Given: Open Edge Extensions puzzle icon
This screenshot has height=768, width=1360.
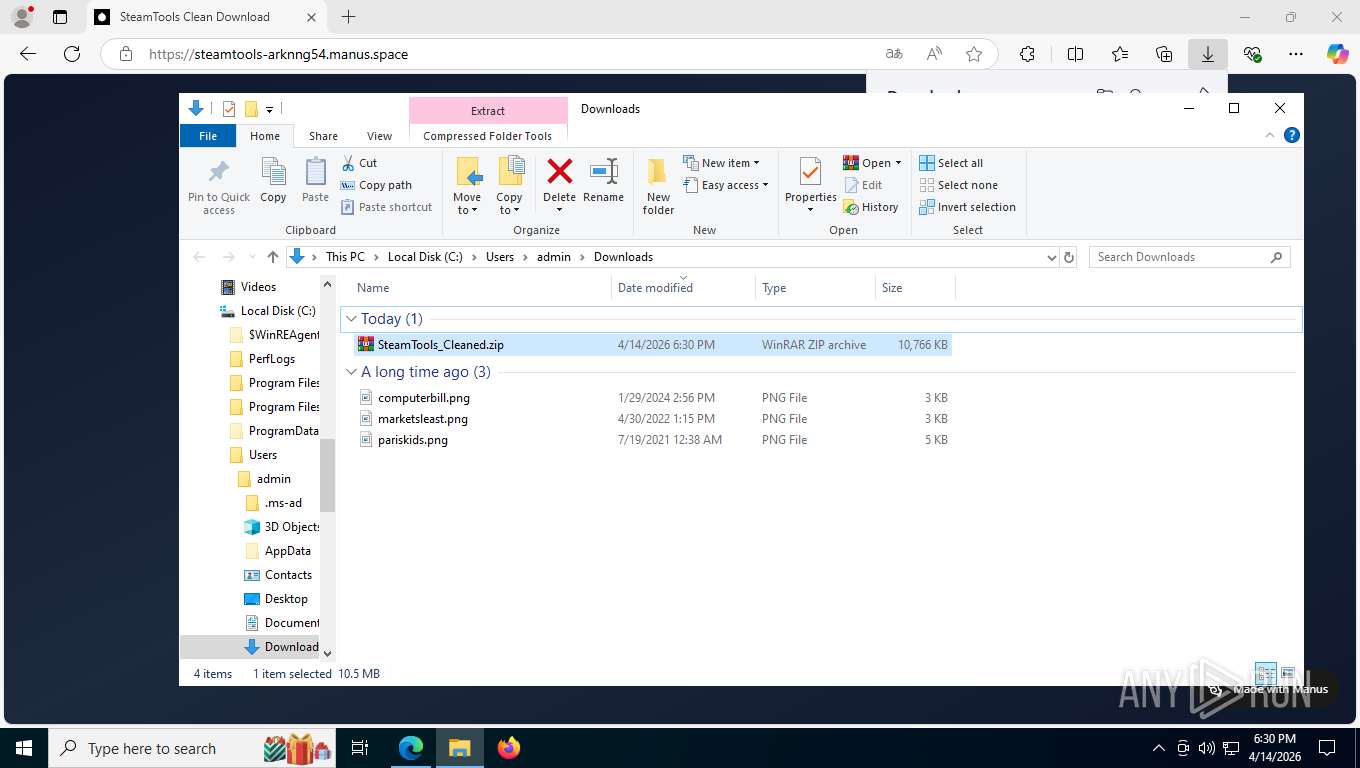Looking at the screenshot, I should pyautogui.click(x=1027, y=54).
